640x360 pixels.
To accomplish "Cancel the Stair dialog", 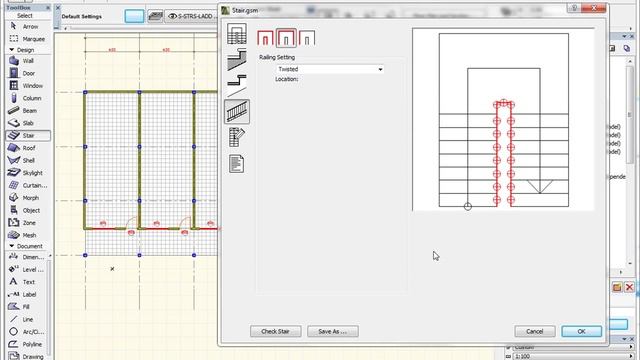I will [x=535, y=331].
